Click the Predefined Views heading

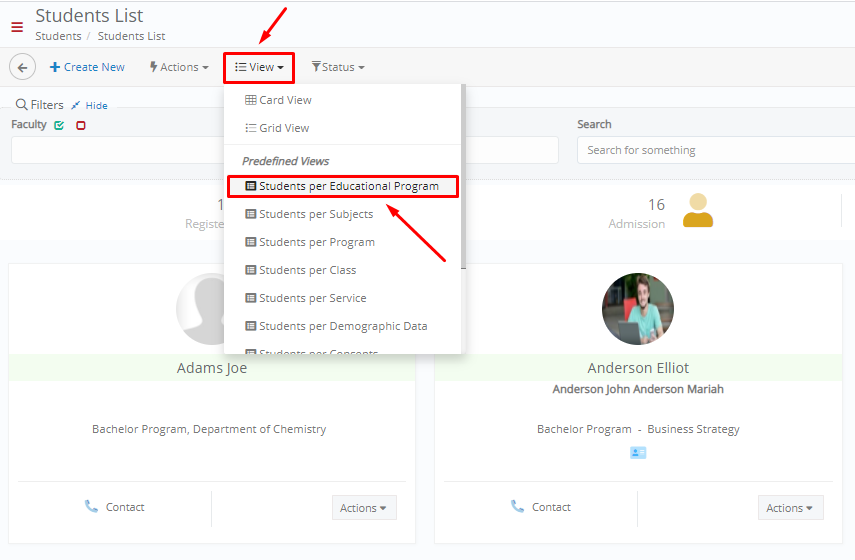coord(285,161)
